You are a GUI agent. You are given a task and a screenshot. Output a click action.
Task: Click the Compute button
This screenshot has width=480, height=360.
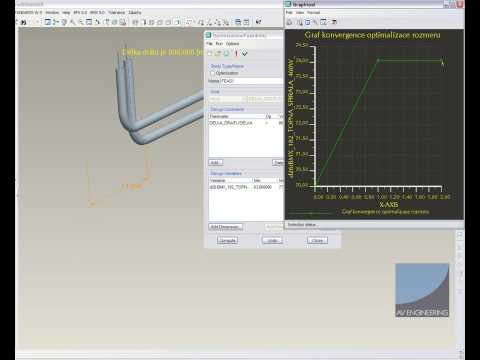coord(228,240)
